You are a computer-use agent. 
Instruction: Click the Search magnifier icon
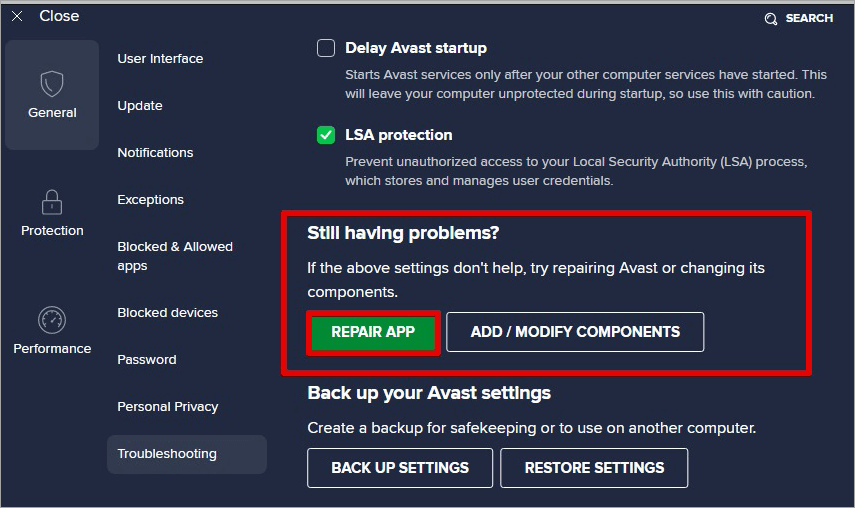click(771, 19)
